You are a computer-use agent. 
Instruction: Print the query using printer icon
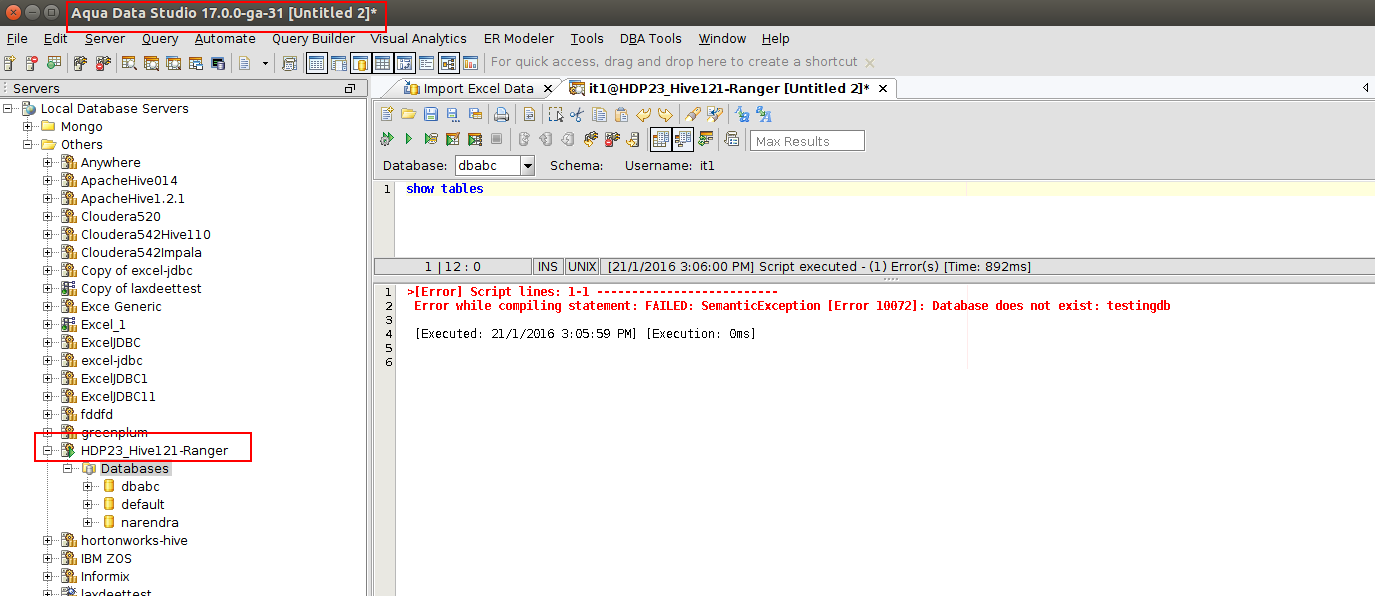point(501,114)
